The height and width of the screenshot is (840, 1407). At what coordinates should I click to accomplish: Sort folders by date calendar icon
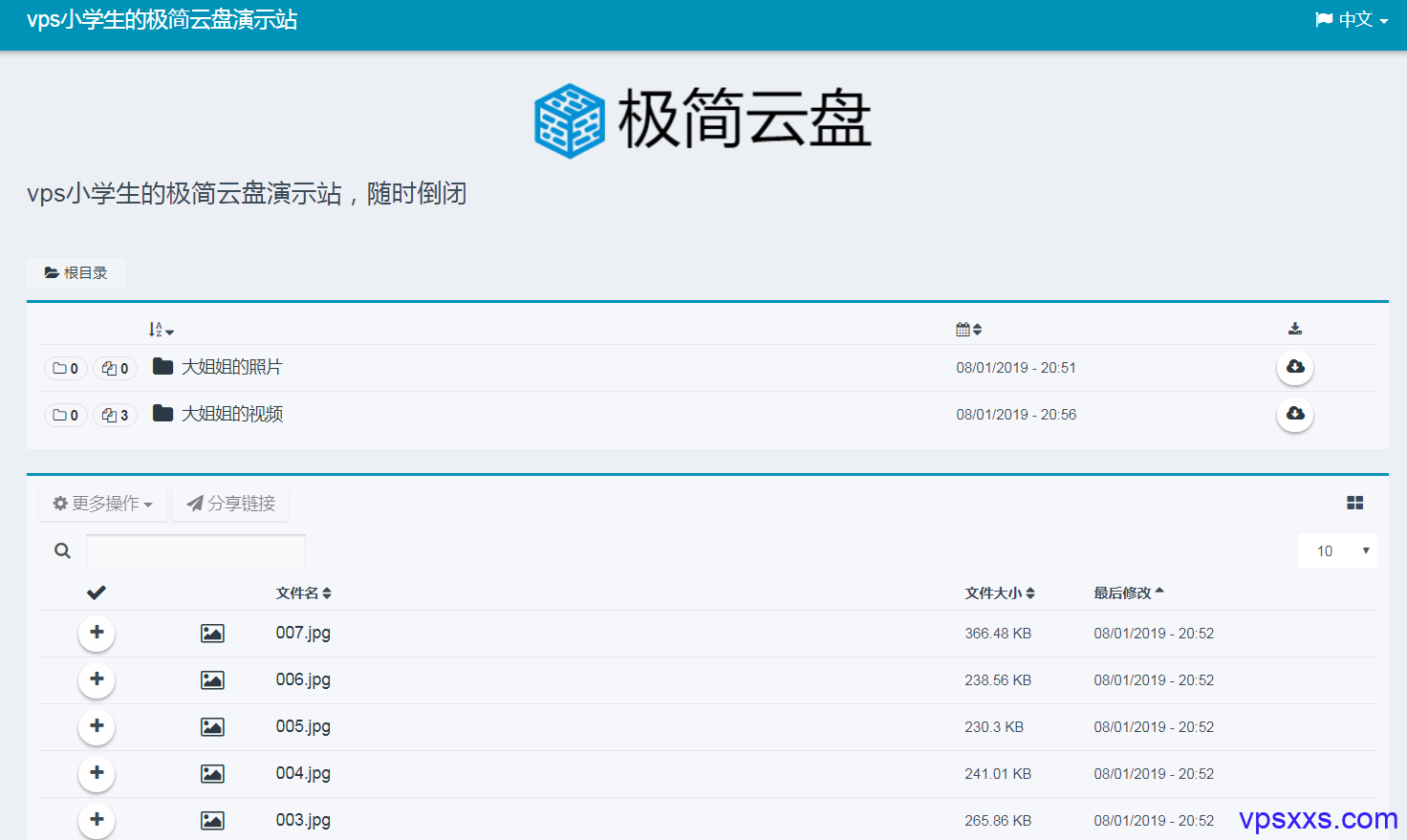[969, 330]
